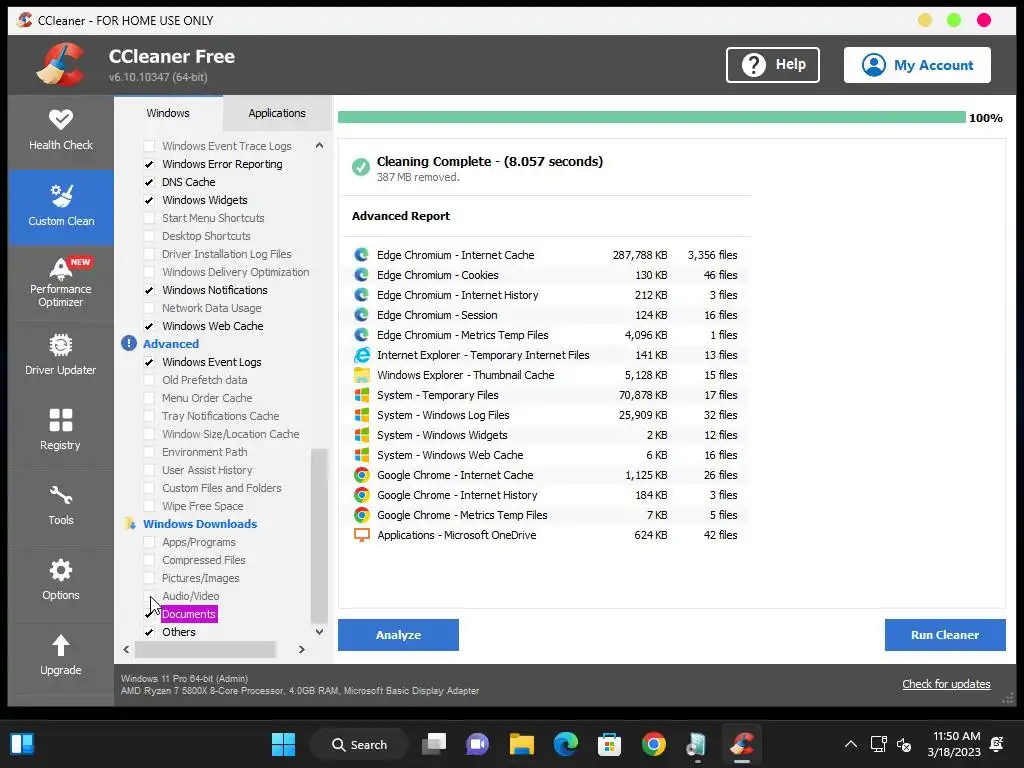The width and height of the screenshot is (1024, 768).
Task: Select Edge Chromium - Cookies row
Action: tap(547, 275)
